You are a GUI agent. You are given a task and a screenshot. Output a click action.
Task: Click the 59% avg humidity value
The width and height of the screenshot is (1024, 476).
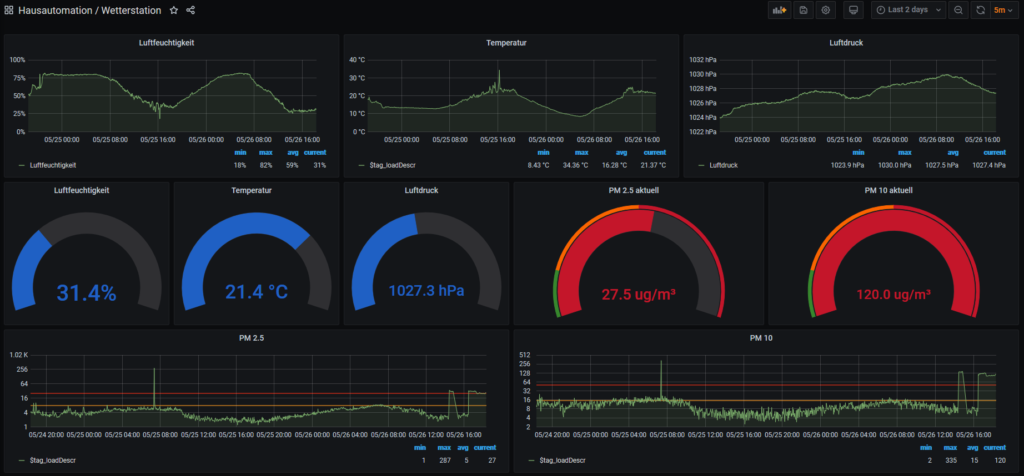click(x=292, y=165)
